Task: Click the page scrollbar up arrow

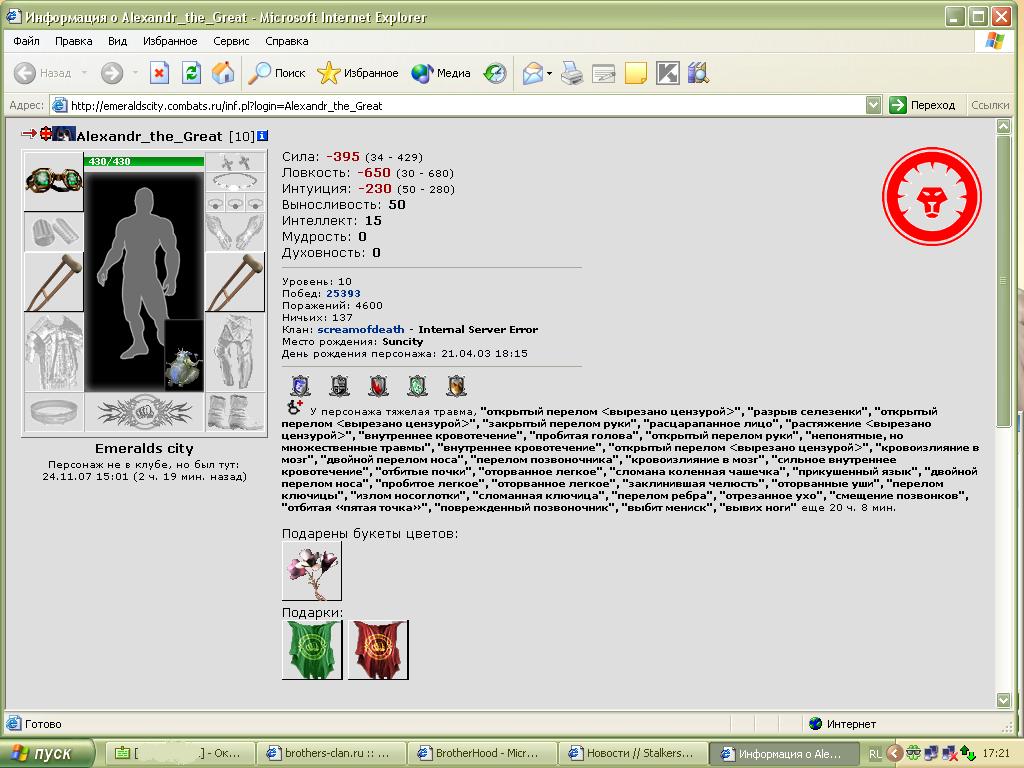Action: (x=1004, y=127)
